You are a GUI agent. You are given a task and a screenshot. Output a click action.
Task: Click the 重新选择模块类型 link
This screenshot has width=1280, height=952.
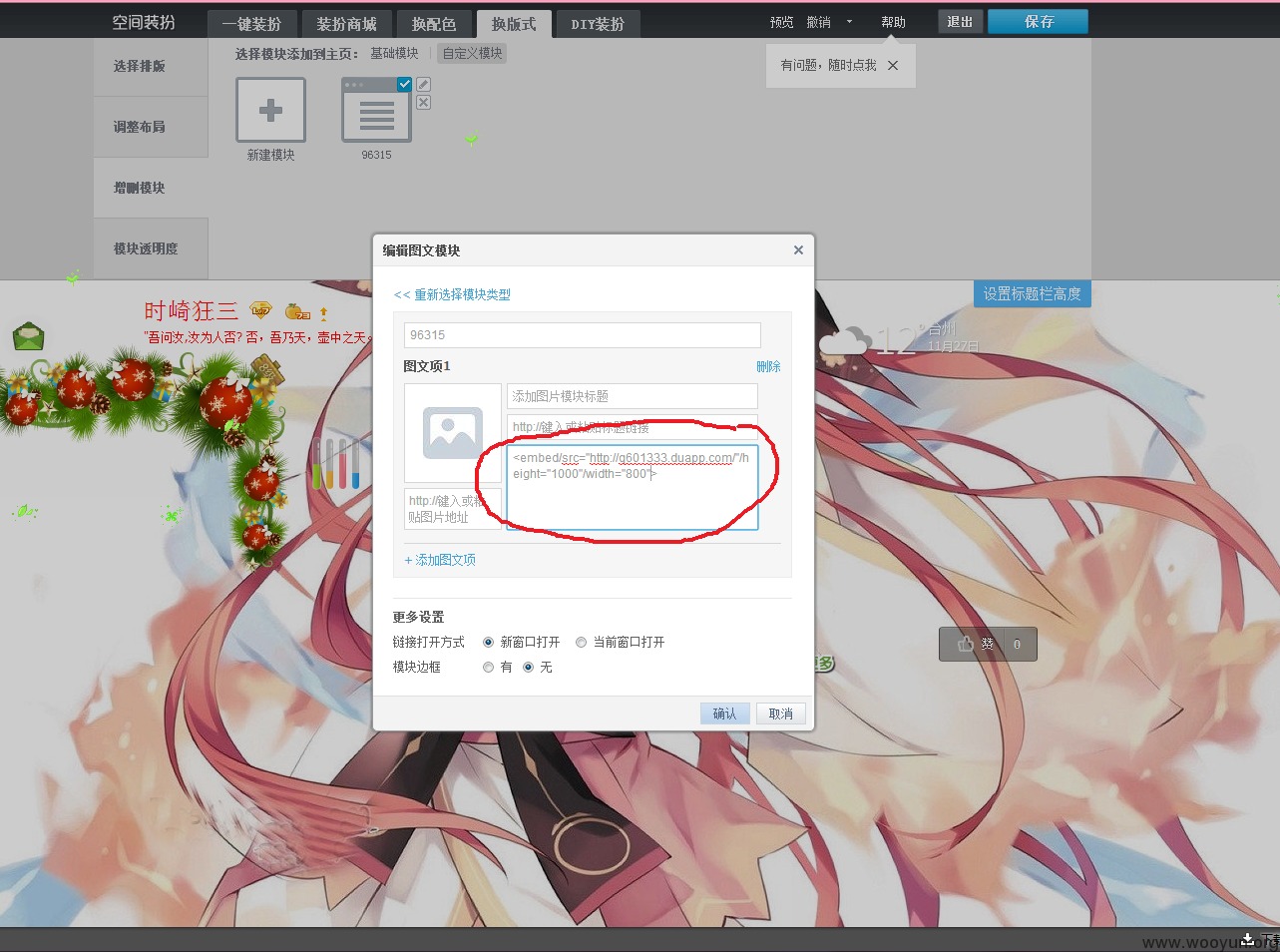(452, 294)
